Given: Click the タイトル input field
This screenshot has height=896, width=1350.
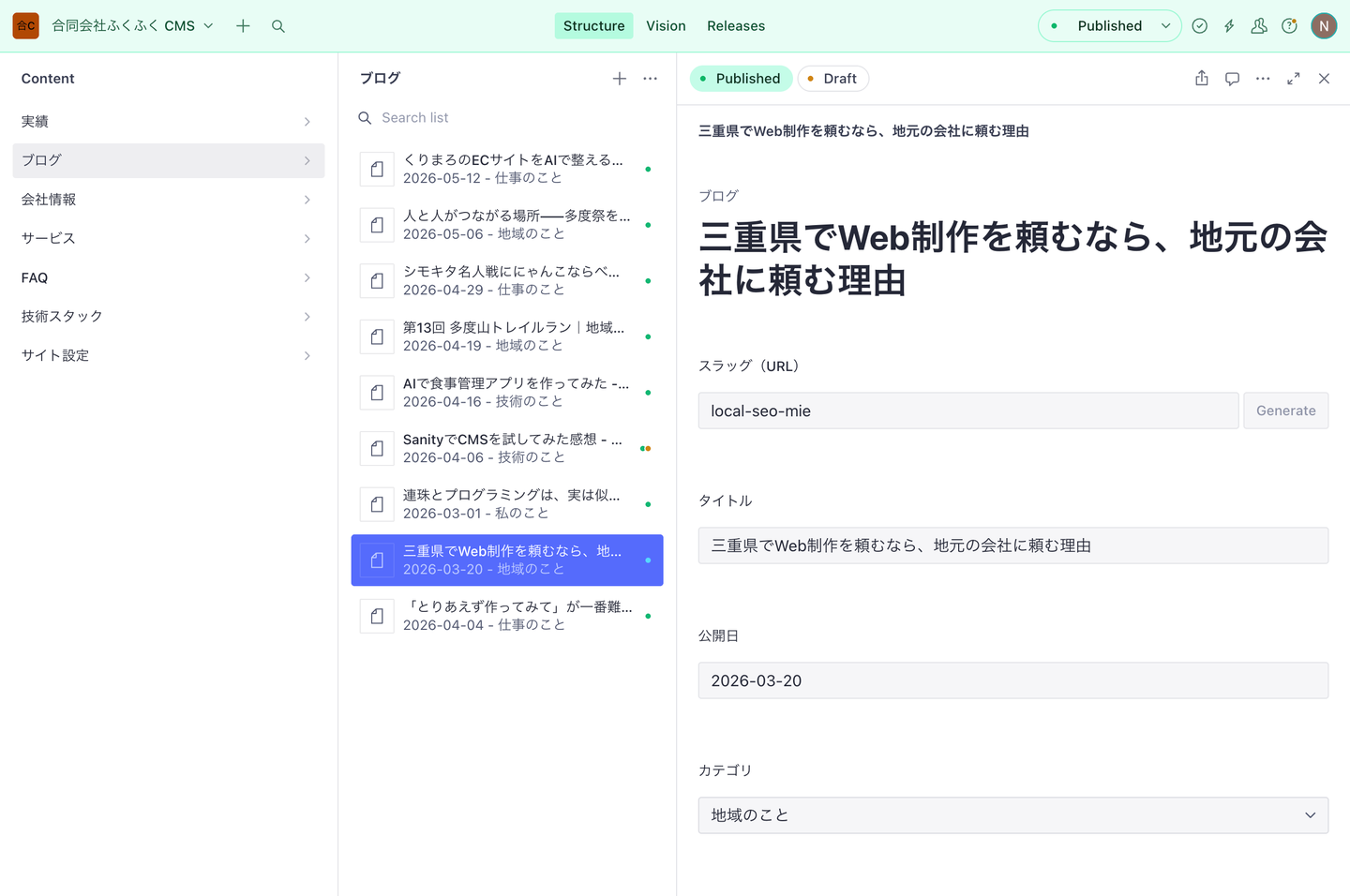Looking at the screenshot, I should [1012, 545].
